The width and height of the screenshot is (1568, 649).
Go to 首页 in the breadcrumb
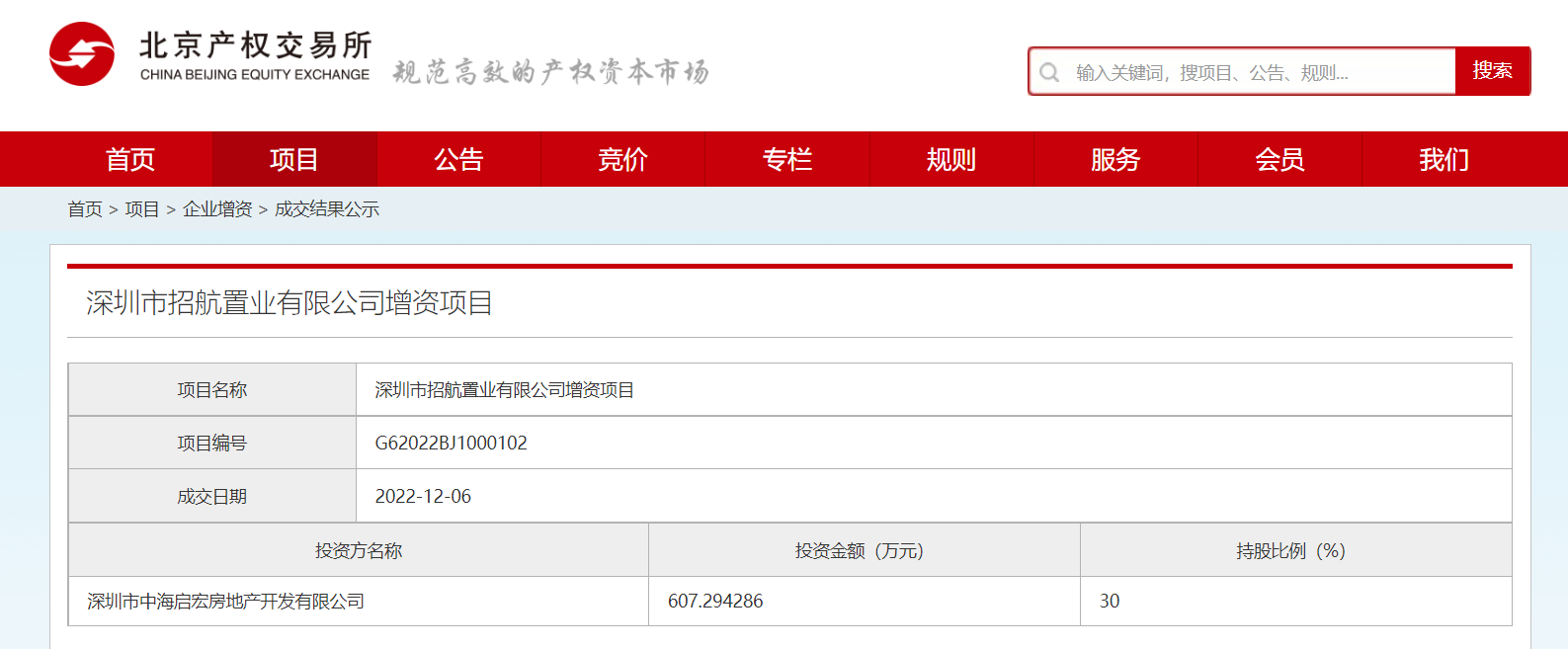[x=85, y=209]
